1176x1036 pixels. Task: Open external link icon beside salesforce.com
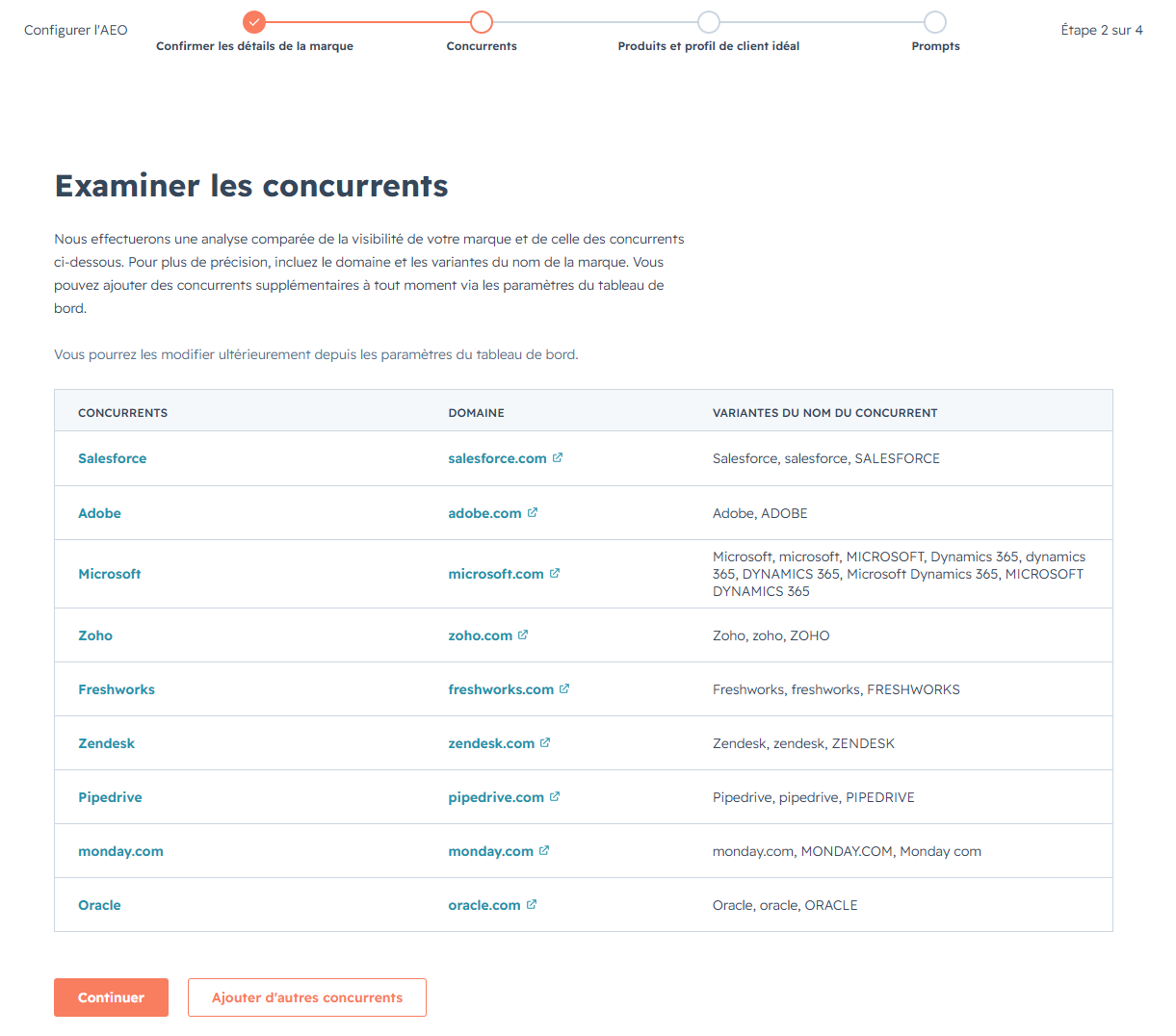(x=558, y=458)
